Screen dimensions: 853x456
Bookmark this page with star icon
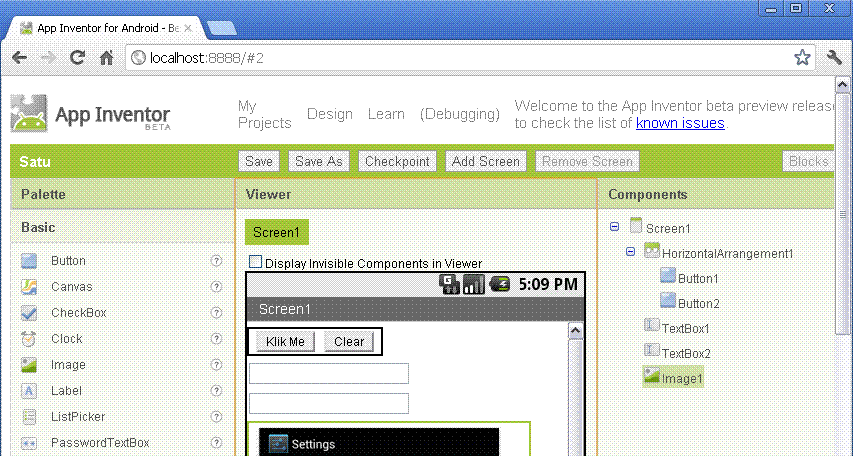pos(802,57)
